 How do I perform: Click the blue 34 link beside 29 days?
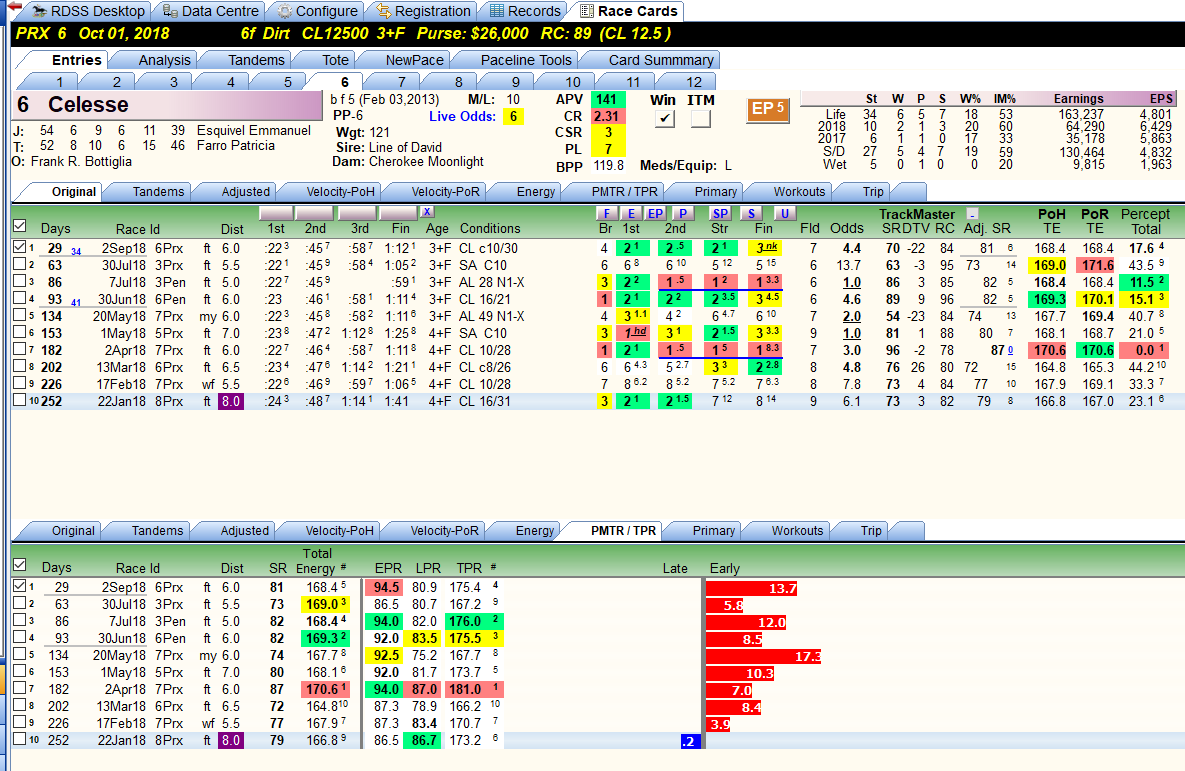[x=76, y=251]
